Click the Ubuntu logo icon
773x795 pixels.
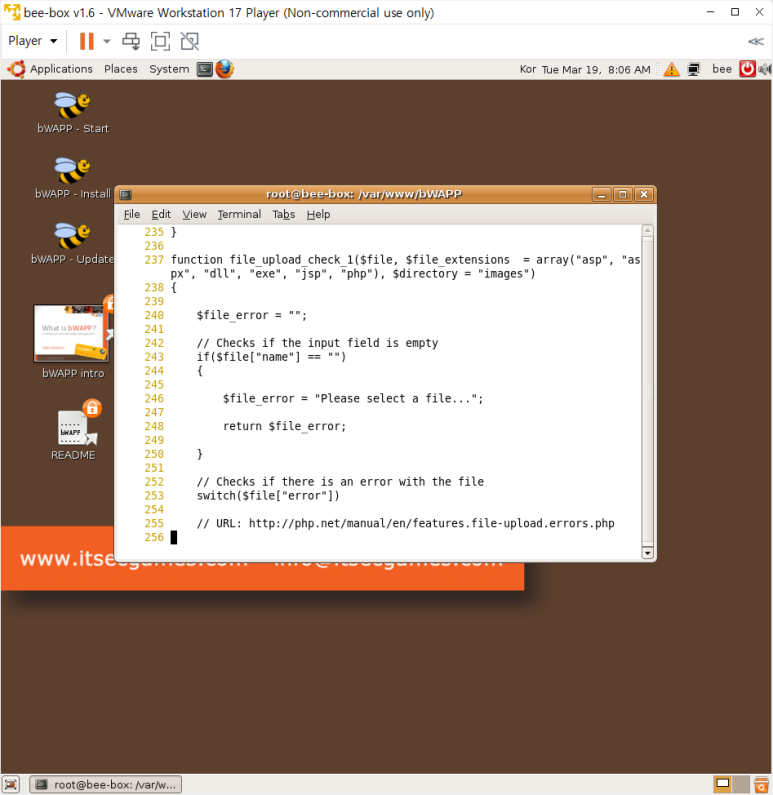[16, 69]
